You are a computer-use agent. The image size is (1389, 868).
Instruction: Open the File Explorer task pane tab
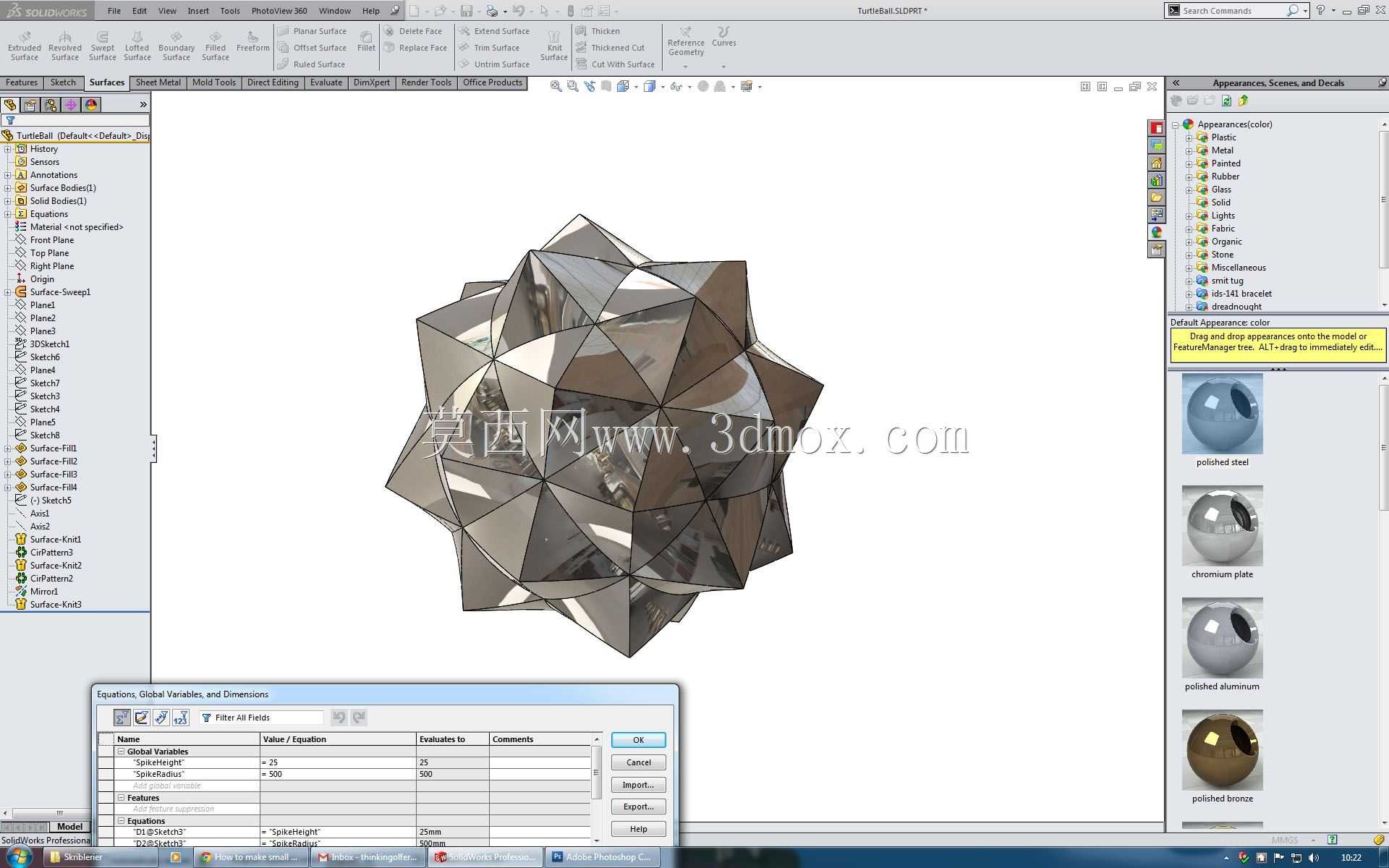tap(1157, 197)
